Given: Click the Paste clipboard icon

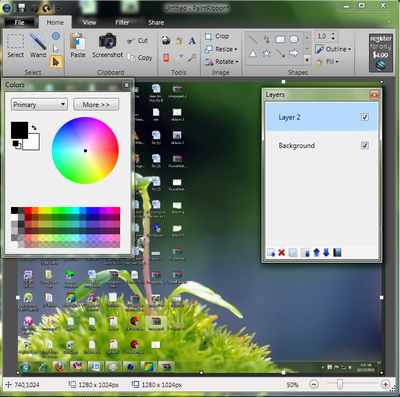Looking at the screenshot, I should coord(78,41).
